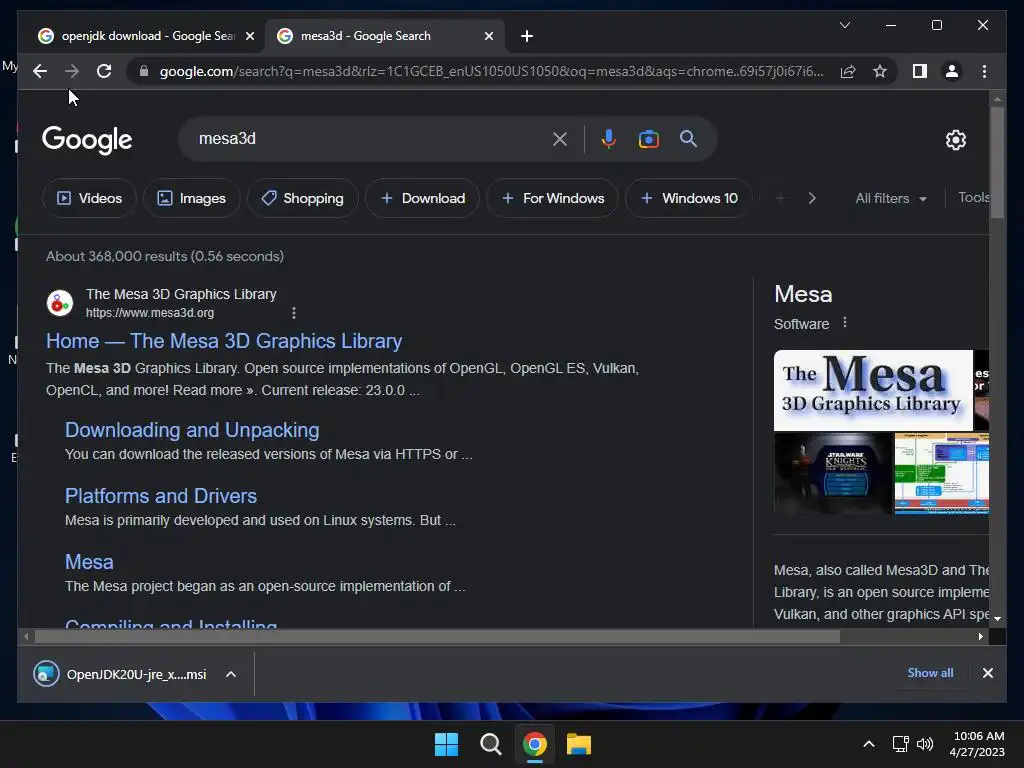Click the About 368,000 results text
This screenshot has height=768, width=1024.
tap(165, 256)
